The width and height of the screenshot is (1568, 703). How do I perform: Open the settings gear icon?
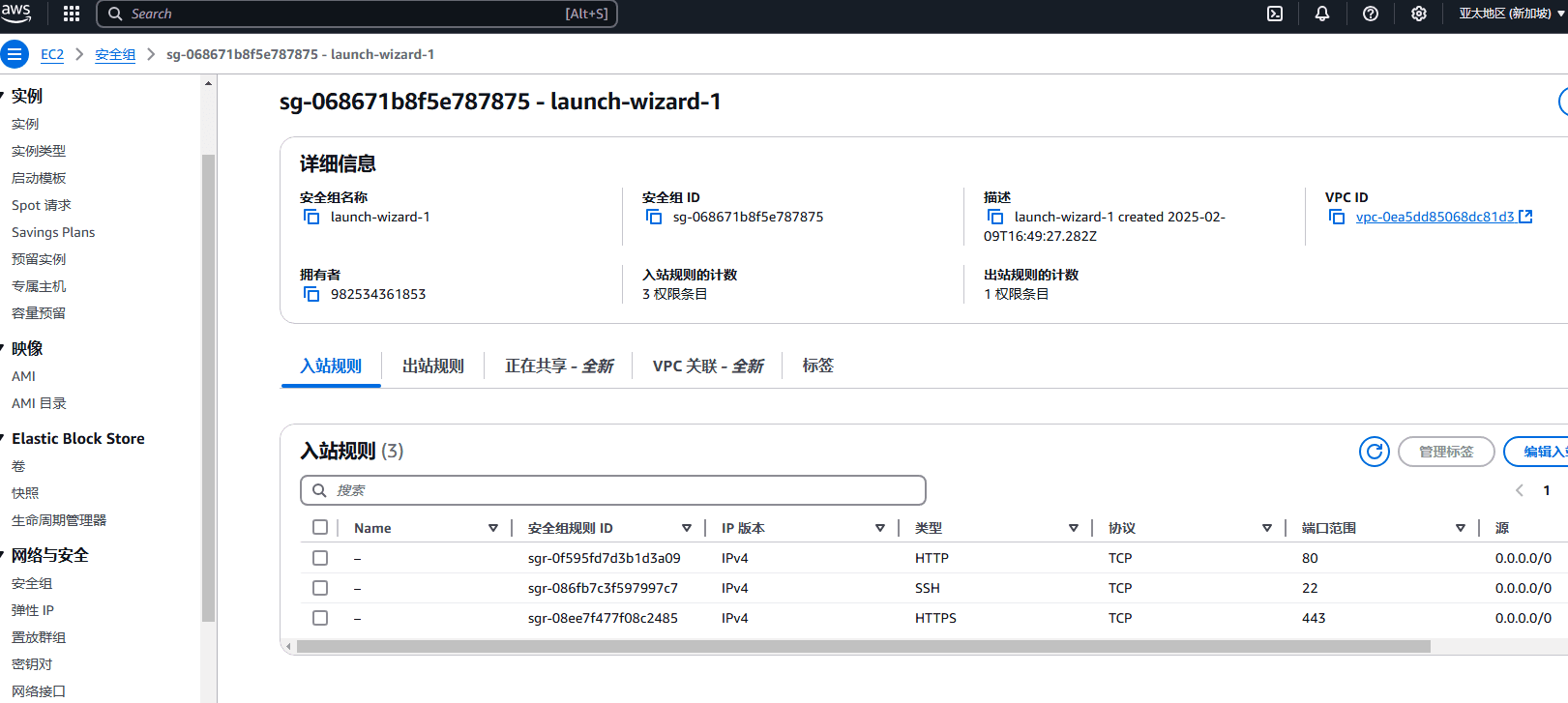1419,14
